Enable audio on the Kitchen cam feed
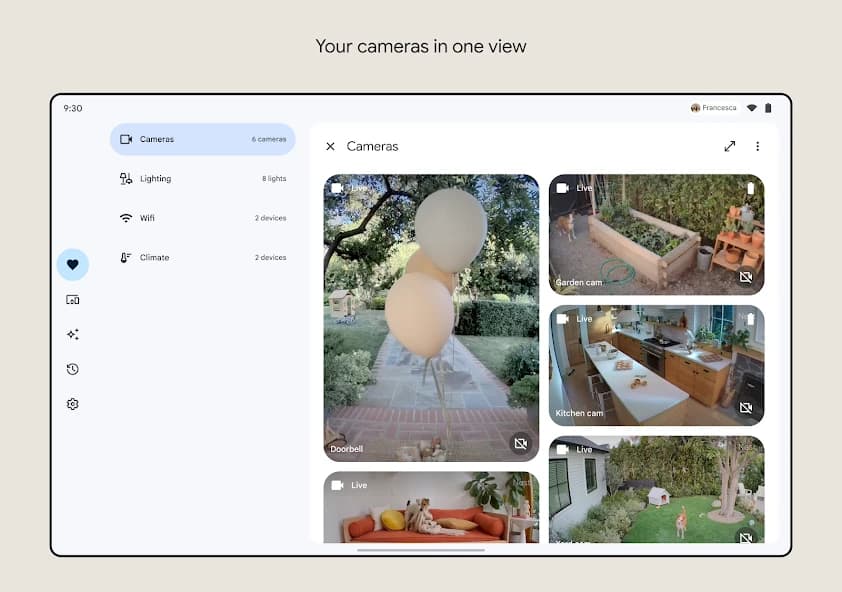 [x=746, y=407]
